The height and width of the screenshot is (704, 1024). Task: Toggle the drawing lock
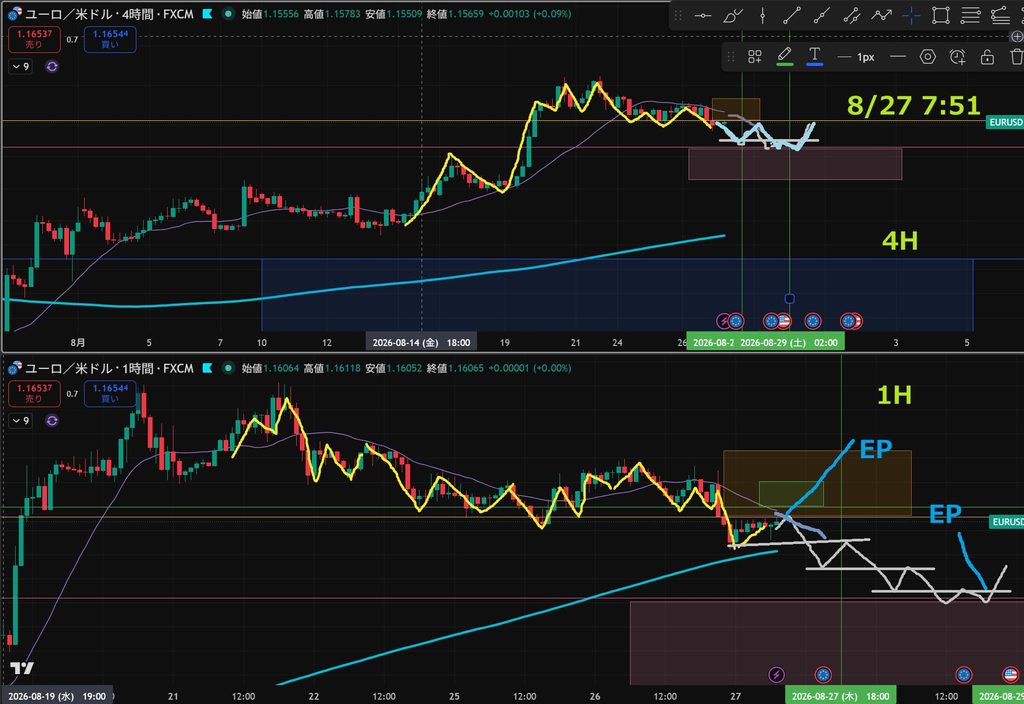point(987,57)
